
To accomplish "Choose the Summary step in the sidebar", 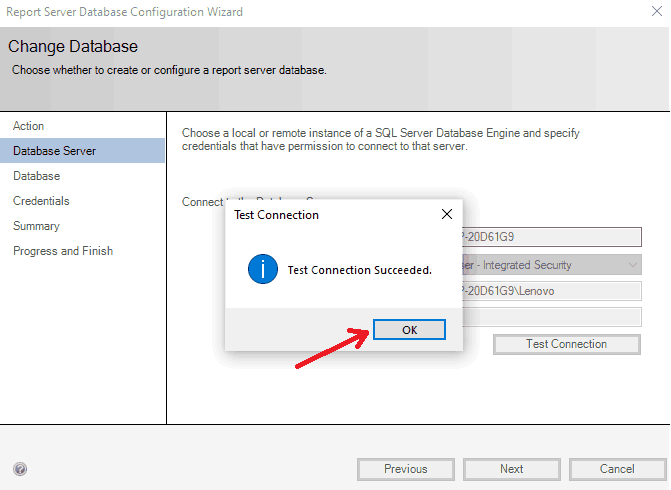I will 36,226.
